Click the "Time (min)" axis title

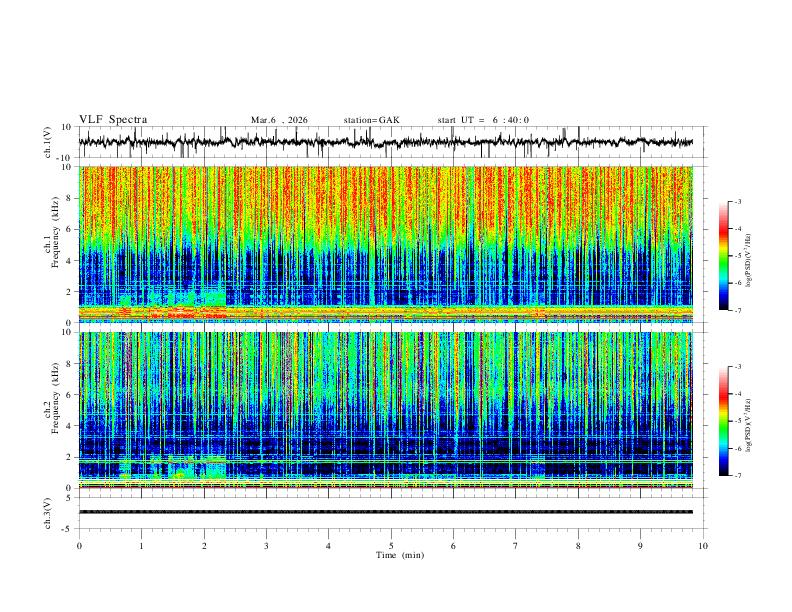[400, 555]
